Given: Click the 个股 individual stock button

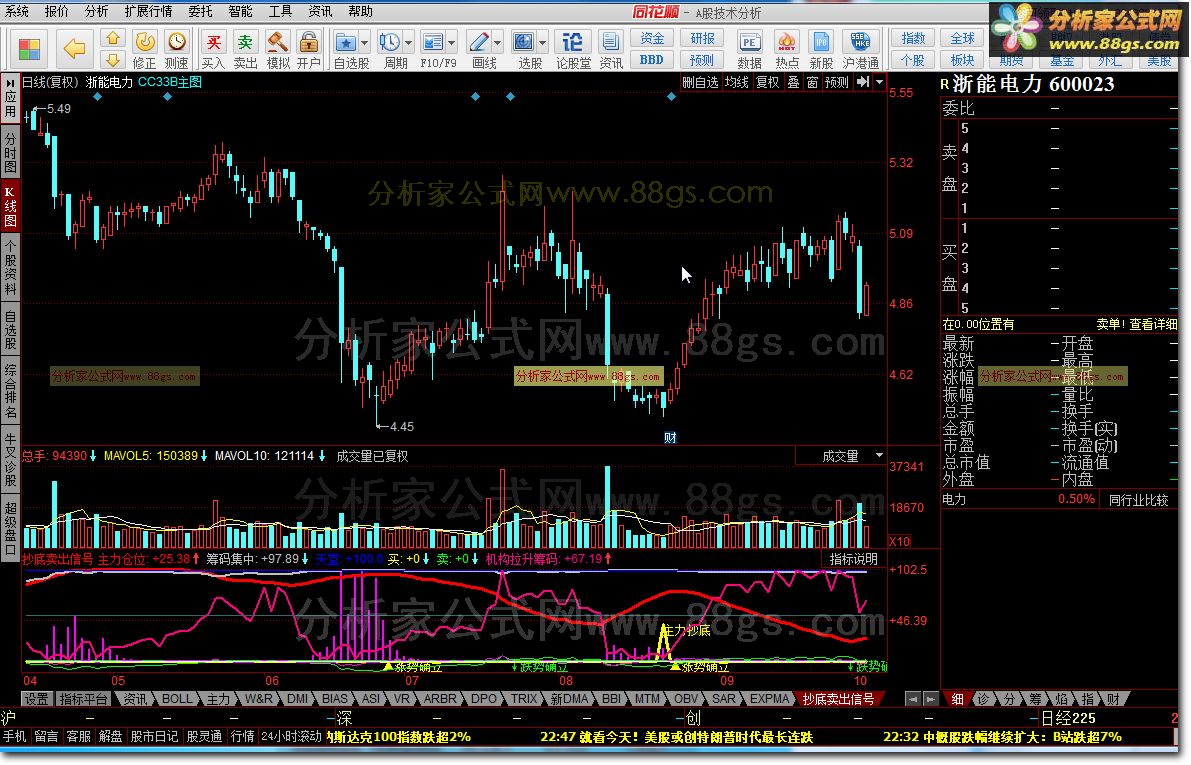Looking at the screenshot, I should pyautogui.click(x=912, y=60).
